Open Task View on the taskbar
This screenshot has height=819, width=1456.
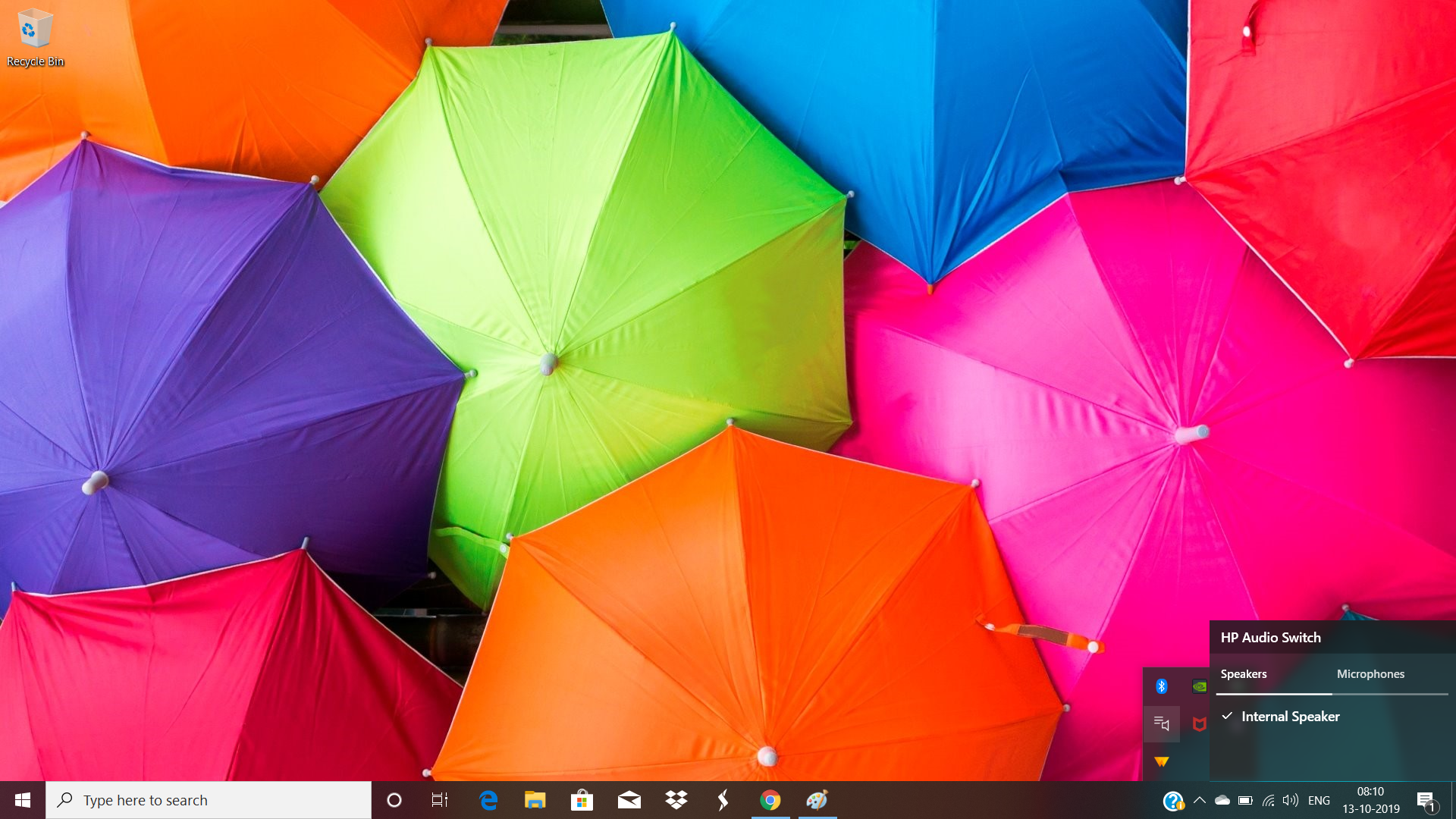click(440, 800)
